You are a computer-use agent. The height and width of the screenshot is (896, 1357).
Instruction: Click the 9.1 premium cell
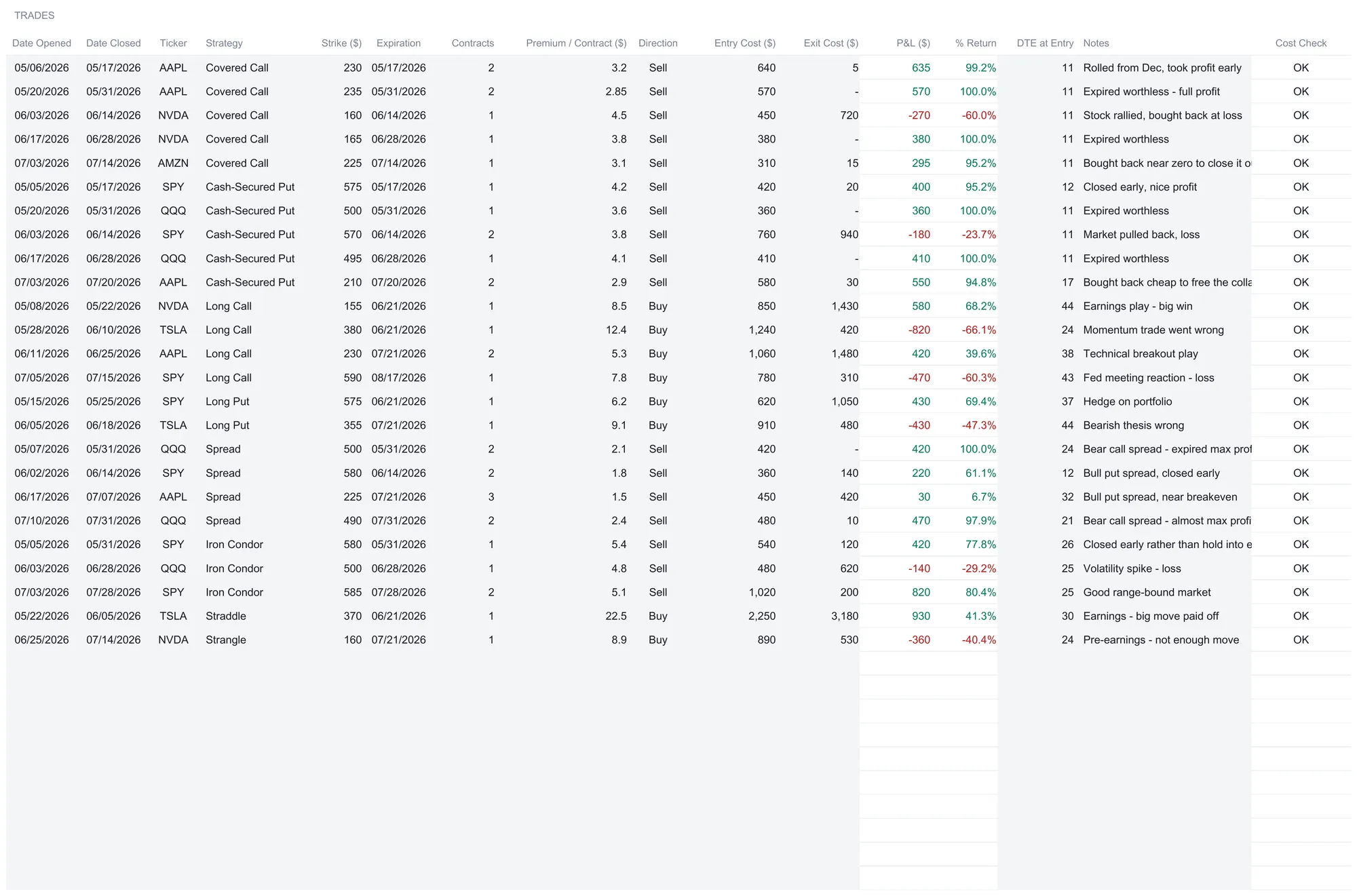click(618, 425)
